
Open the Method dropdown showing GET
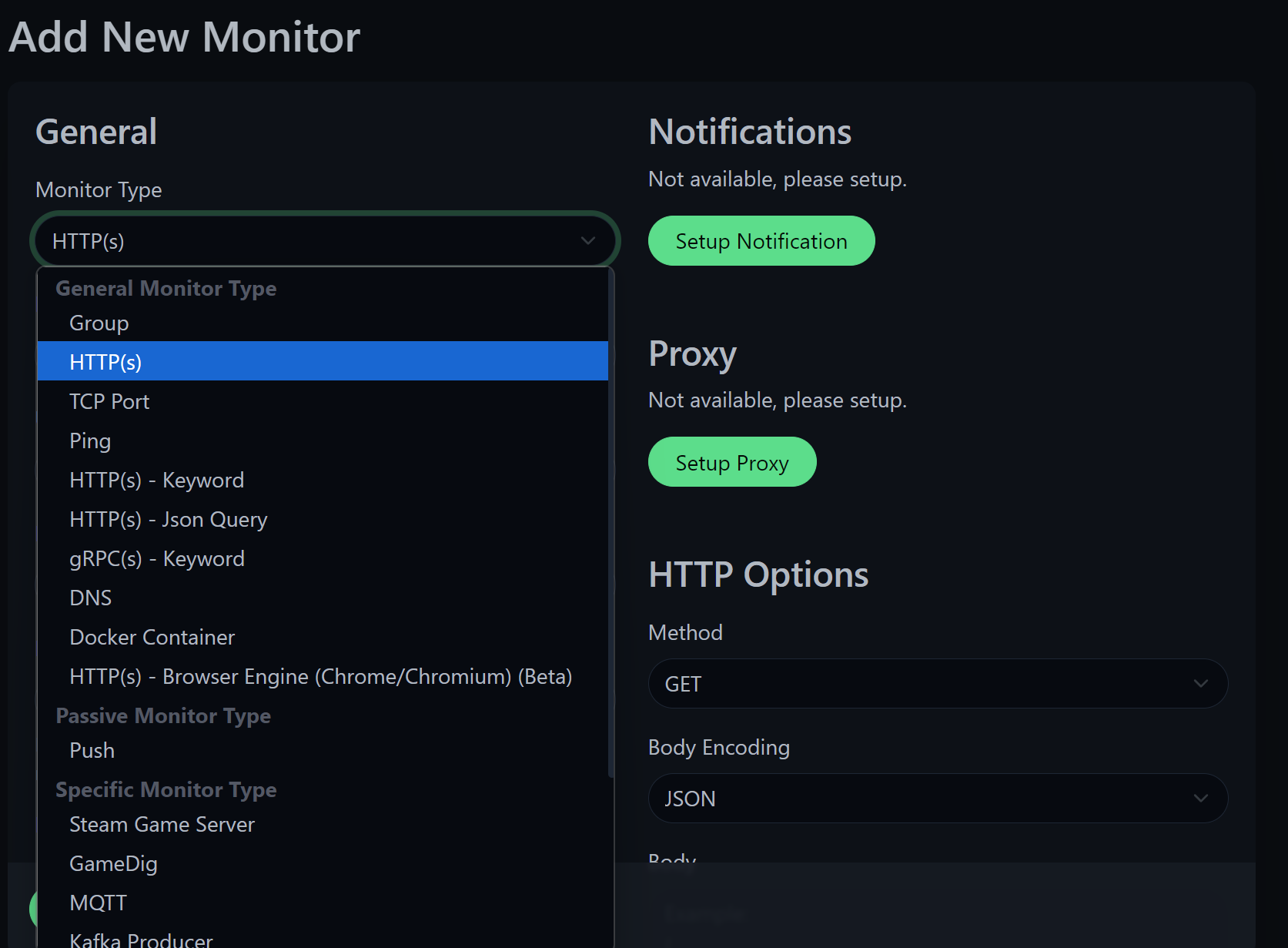938,683
